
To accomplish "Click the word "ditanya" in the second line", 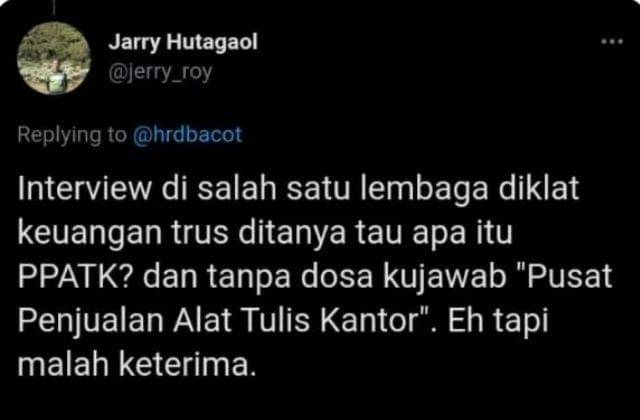I will click(292, 234).
